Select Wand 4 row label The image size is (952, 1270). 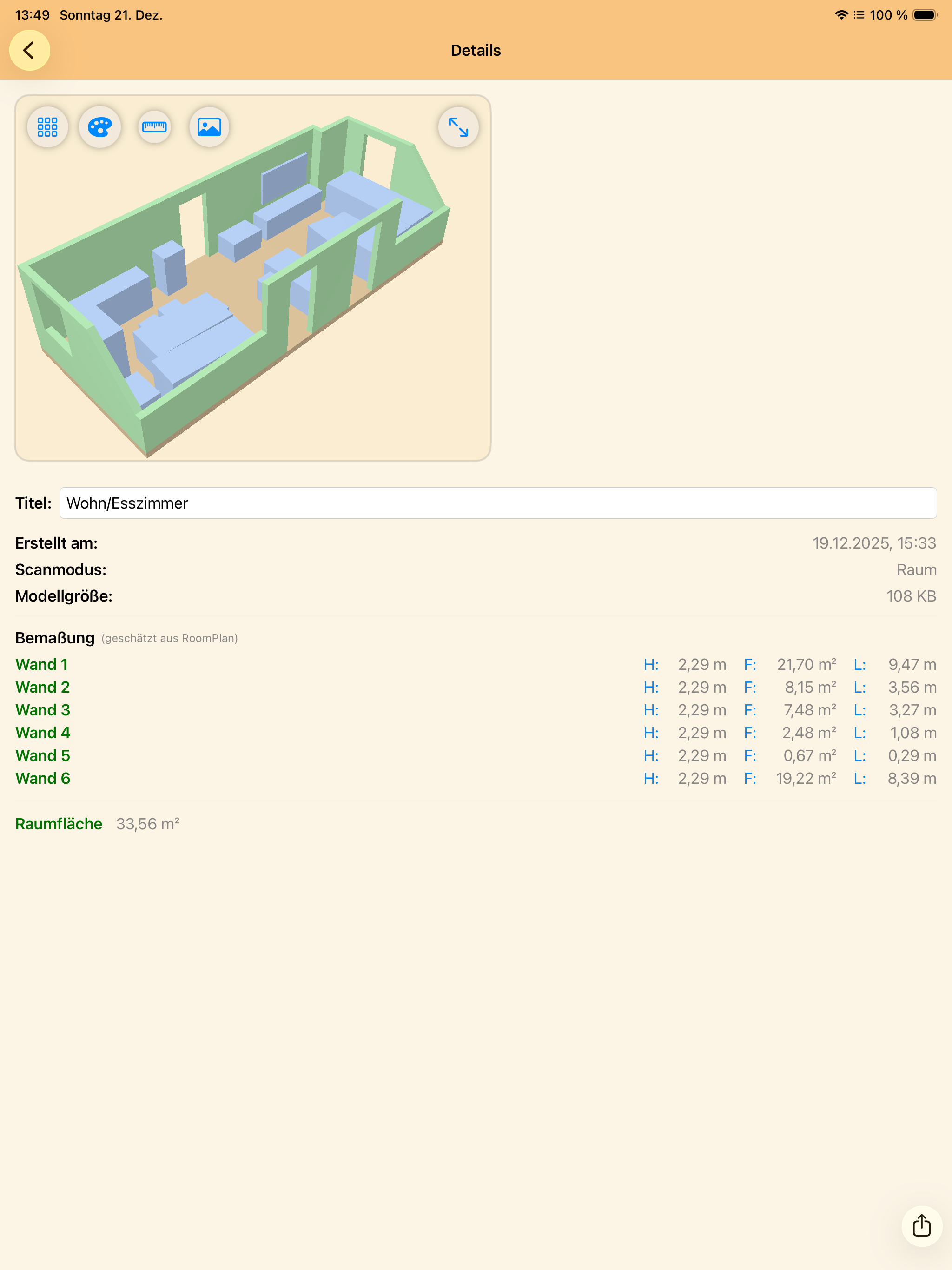(x=42, y=733)
